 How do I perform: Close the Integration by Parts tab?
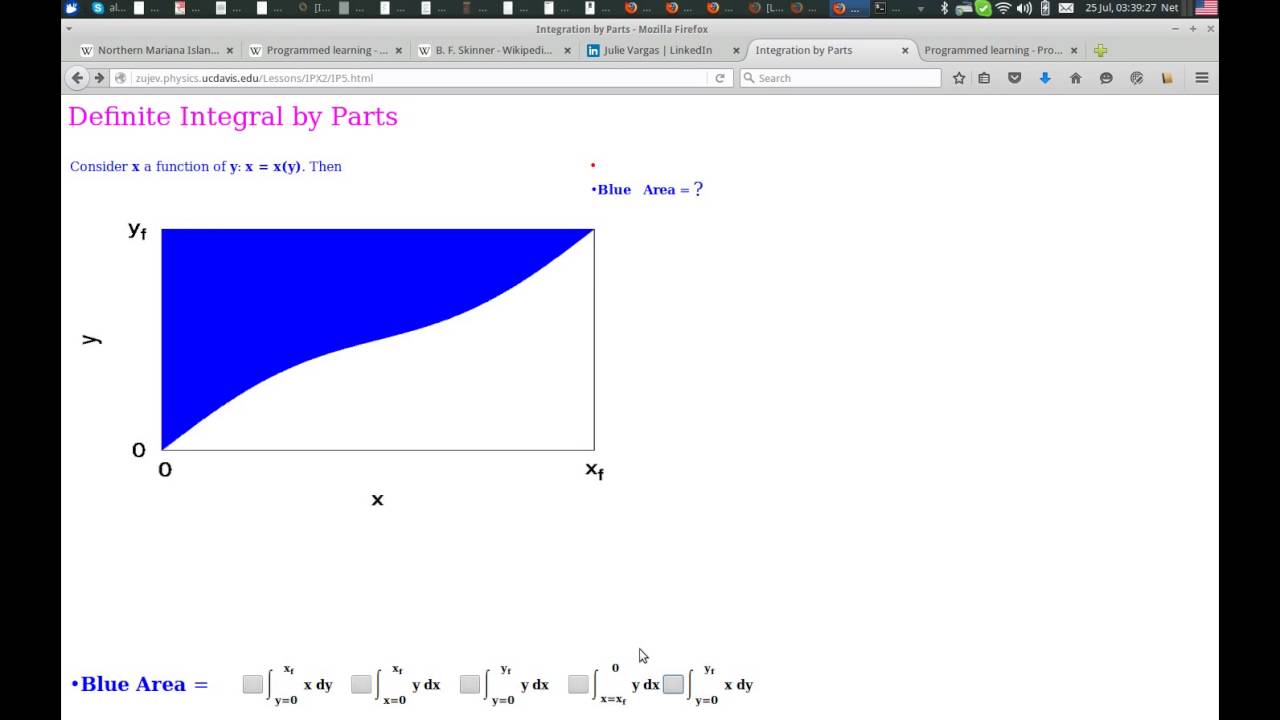click(905, 50)
